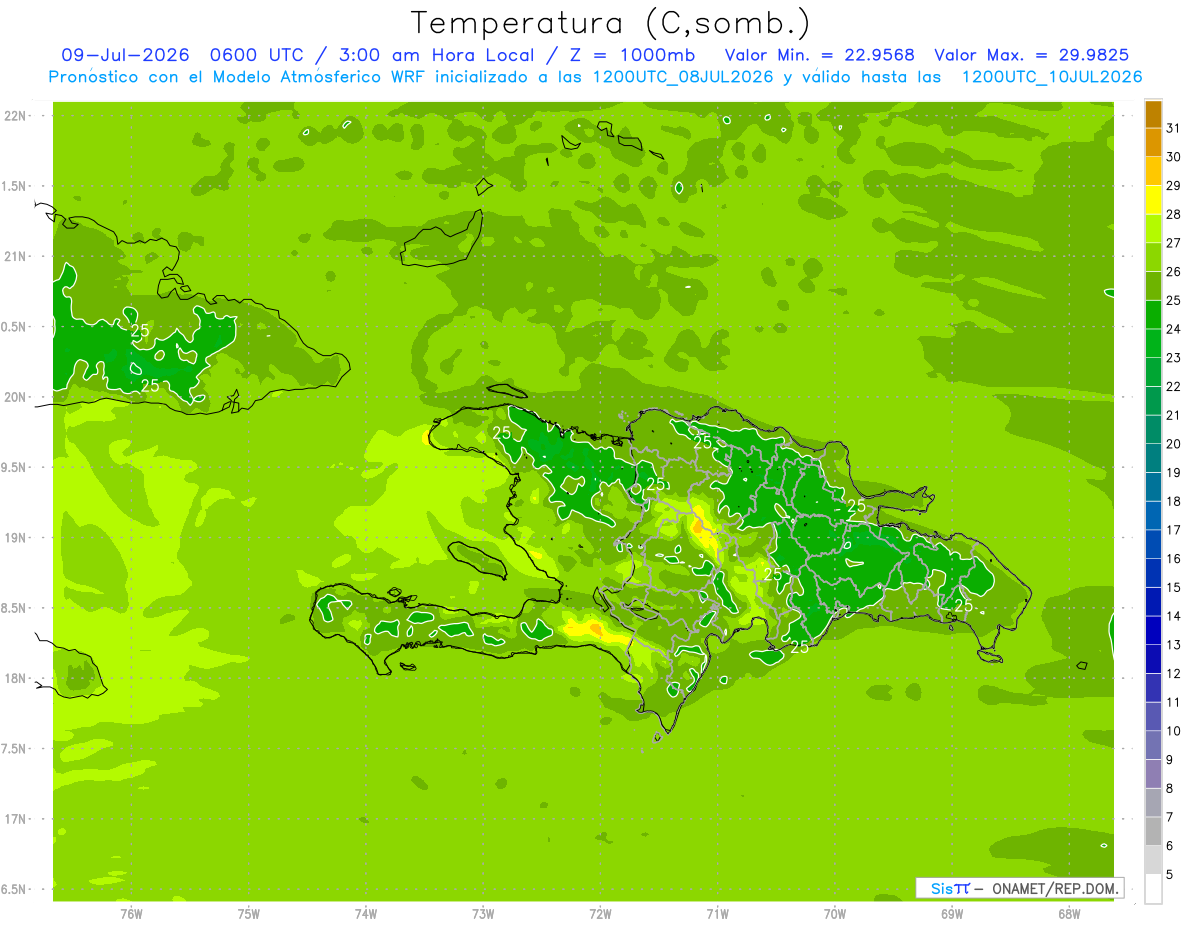Select the dark blue 13 degree legend color

click(1153, 631)
